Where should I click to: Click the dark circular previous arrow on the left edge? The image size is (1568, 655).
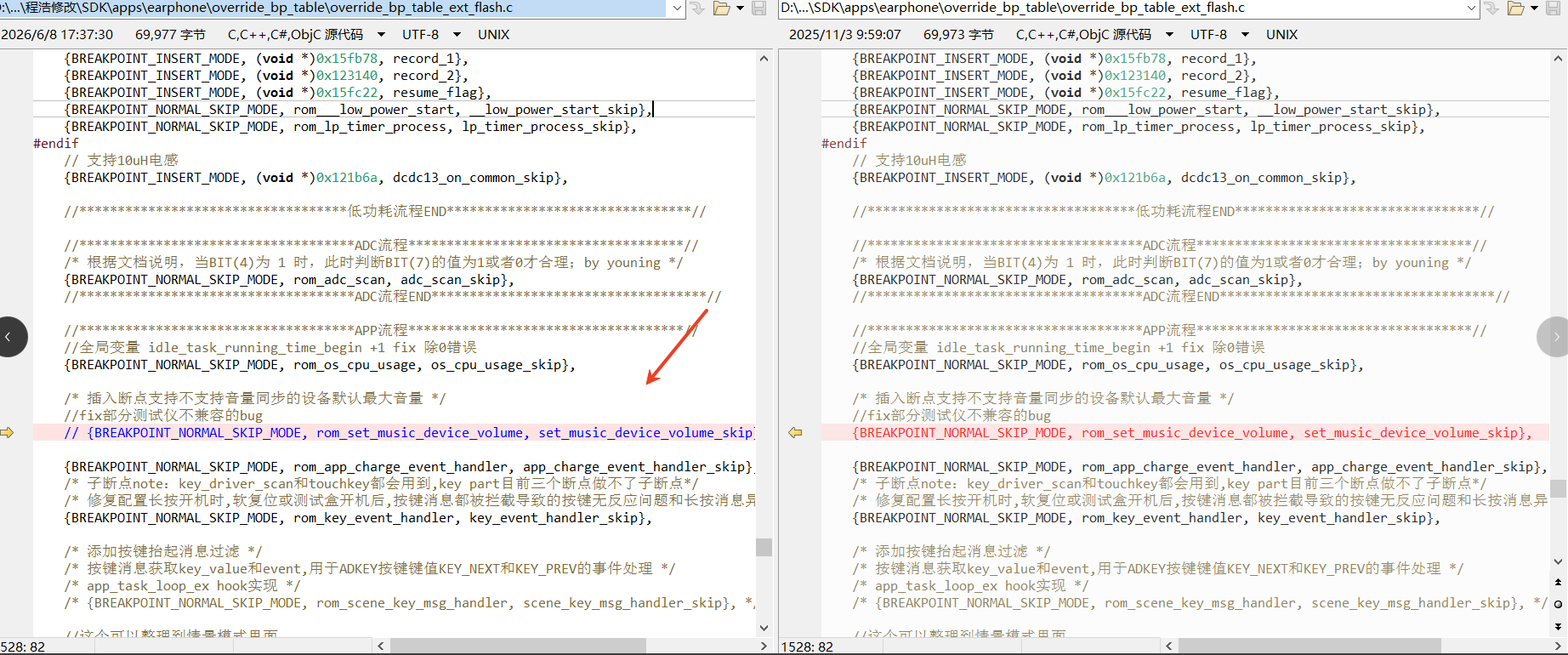tap(11, 337)
